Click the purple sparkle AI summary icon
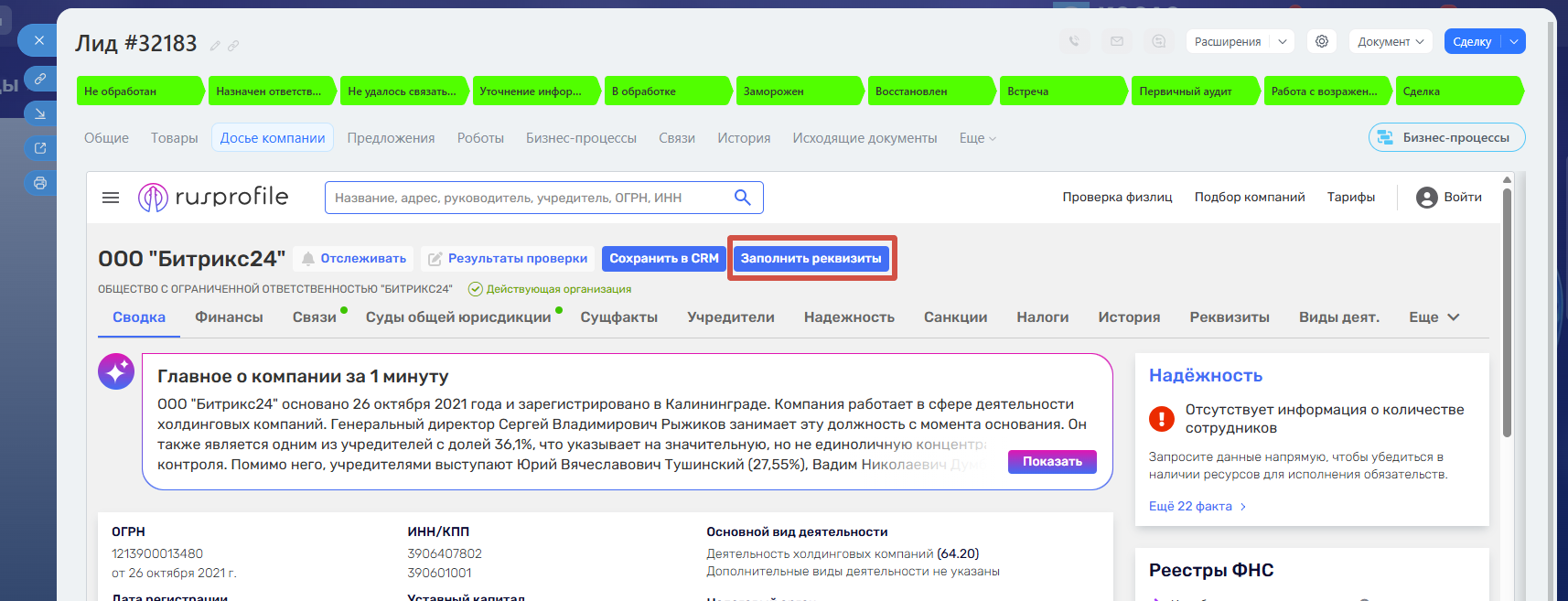Screen dimensions: 1568x601 coord(116,371)
